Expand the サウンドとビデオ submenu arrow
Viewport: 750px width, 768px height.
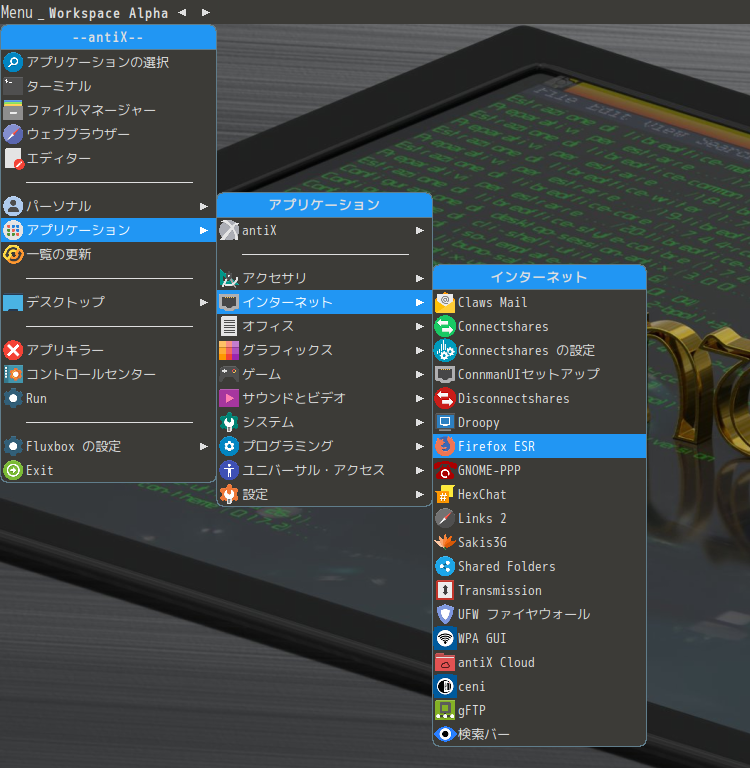420,398
